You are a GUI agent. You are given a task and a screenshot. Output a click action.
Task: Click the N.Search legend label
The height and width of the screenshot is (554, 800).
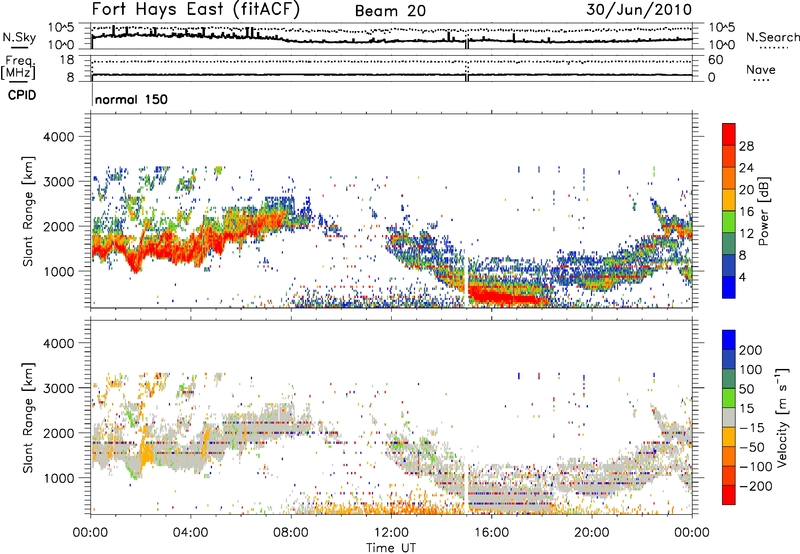click(x=766, y=34)
